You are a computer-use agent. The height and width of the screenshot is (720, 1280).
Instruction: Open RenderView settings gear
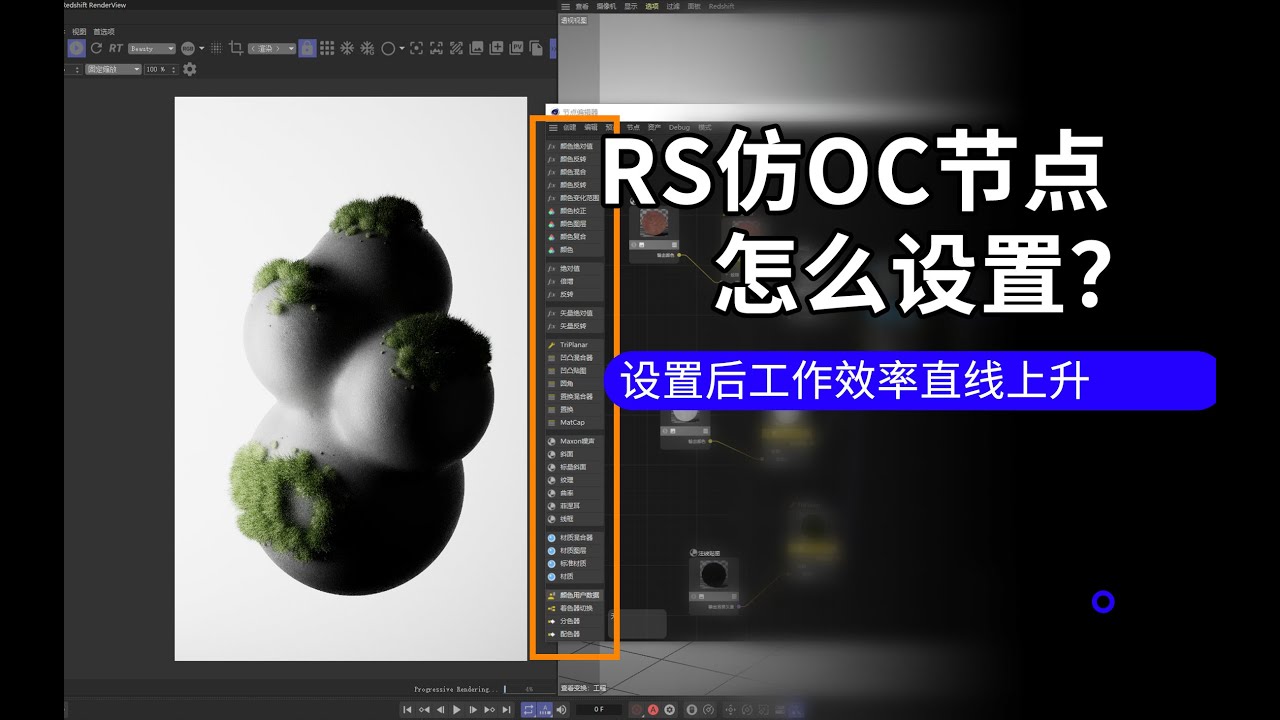click(x=189, y=69)
